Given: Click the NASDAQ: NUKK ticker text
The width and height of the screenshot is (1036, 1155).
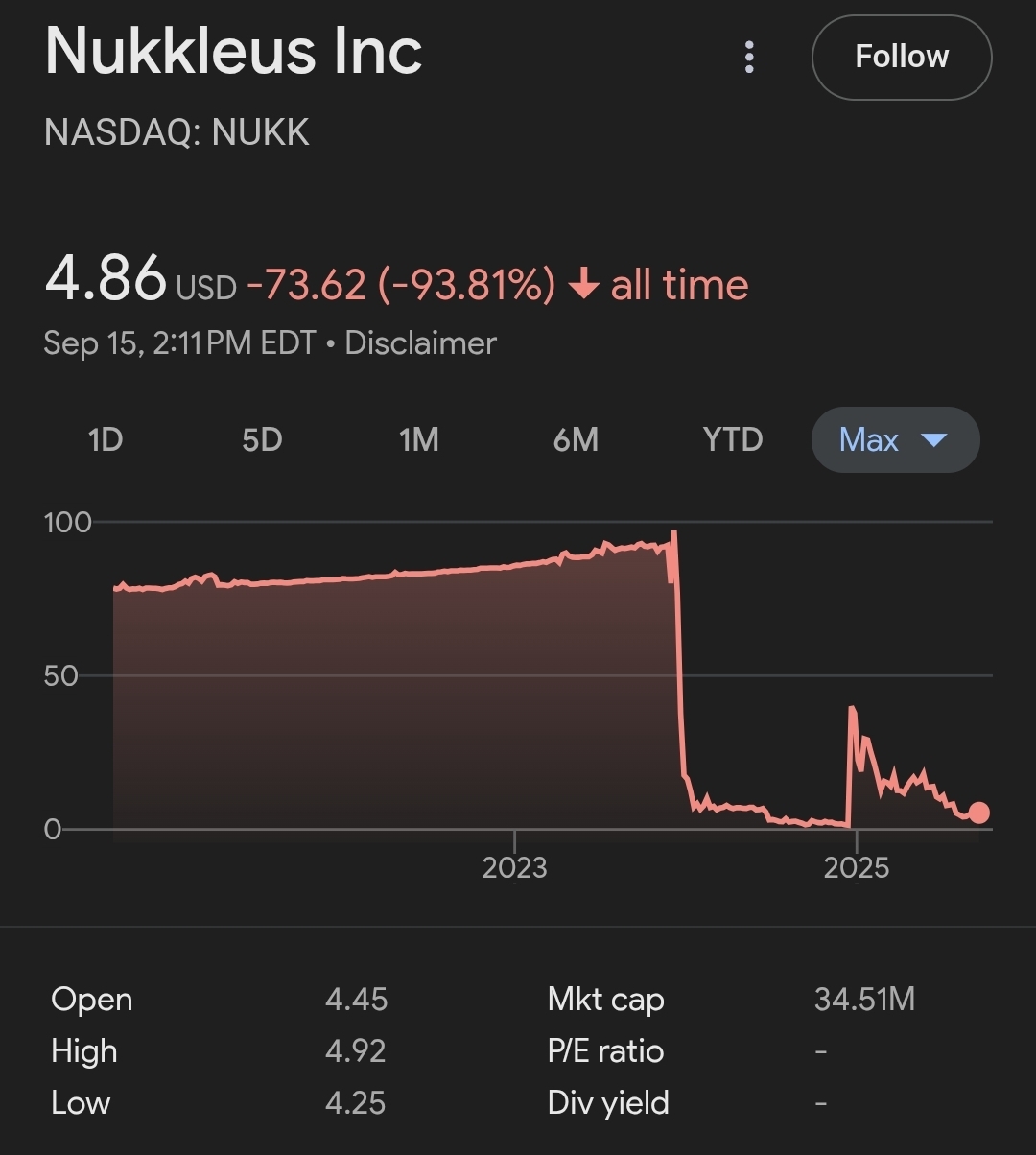Looking at the screenshot, I should click(x=177, y=132).
